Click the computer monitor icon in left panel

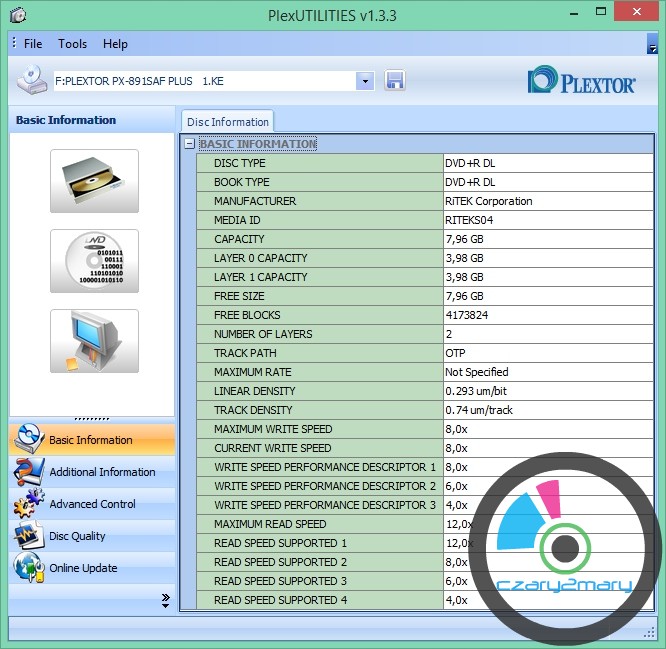tap(94, 341)
